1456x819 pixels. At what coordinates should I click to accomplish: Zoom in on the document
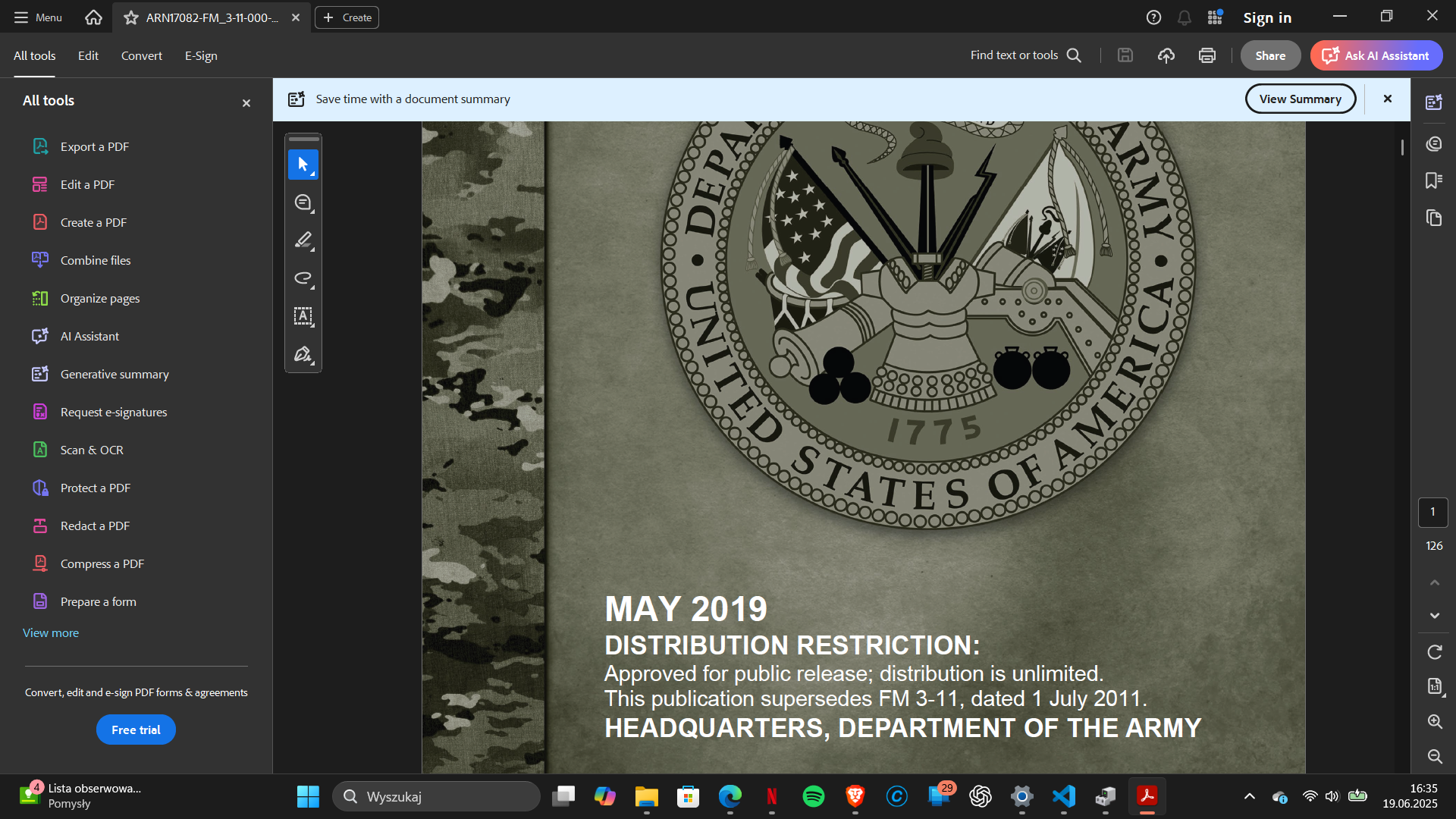tap(1434, 721)
